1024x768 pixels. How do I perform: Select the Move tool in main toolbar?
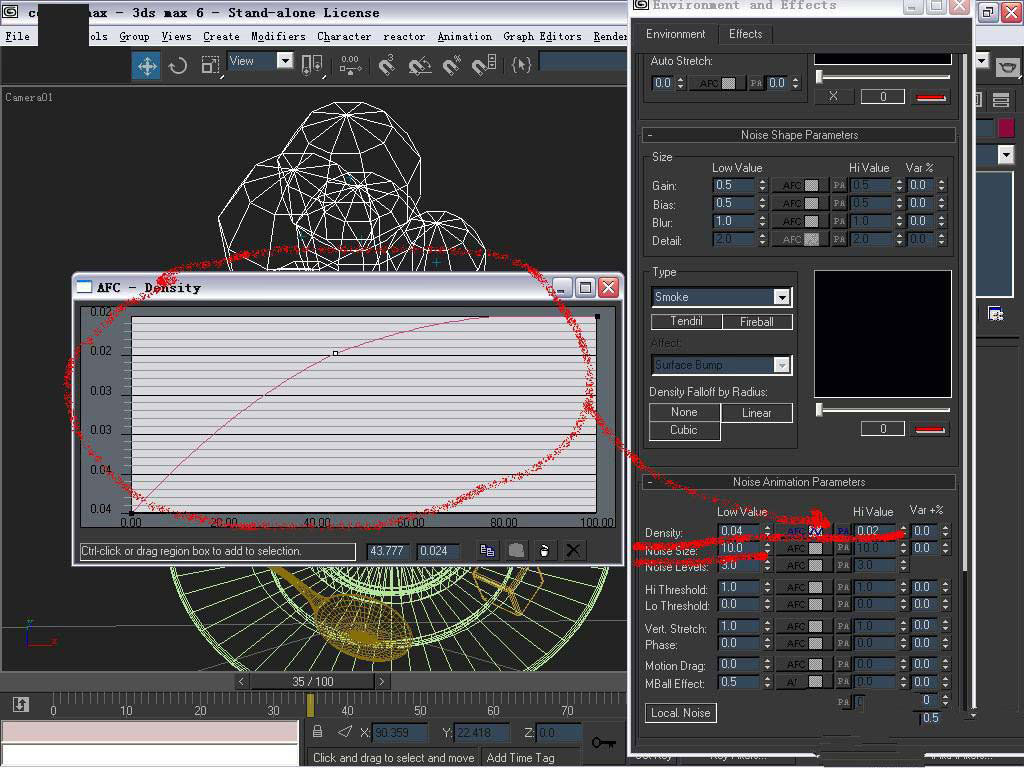pos(147,65)
